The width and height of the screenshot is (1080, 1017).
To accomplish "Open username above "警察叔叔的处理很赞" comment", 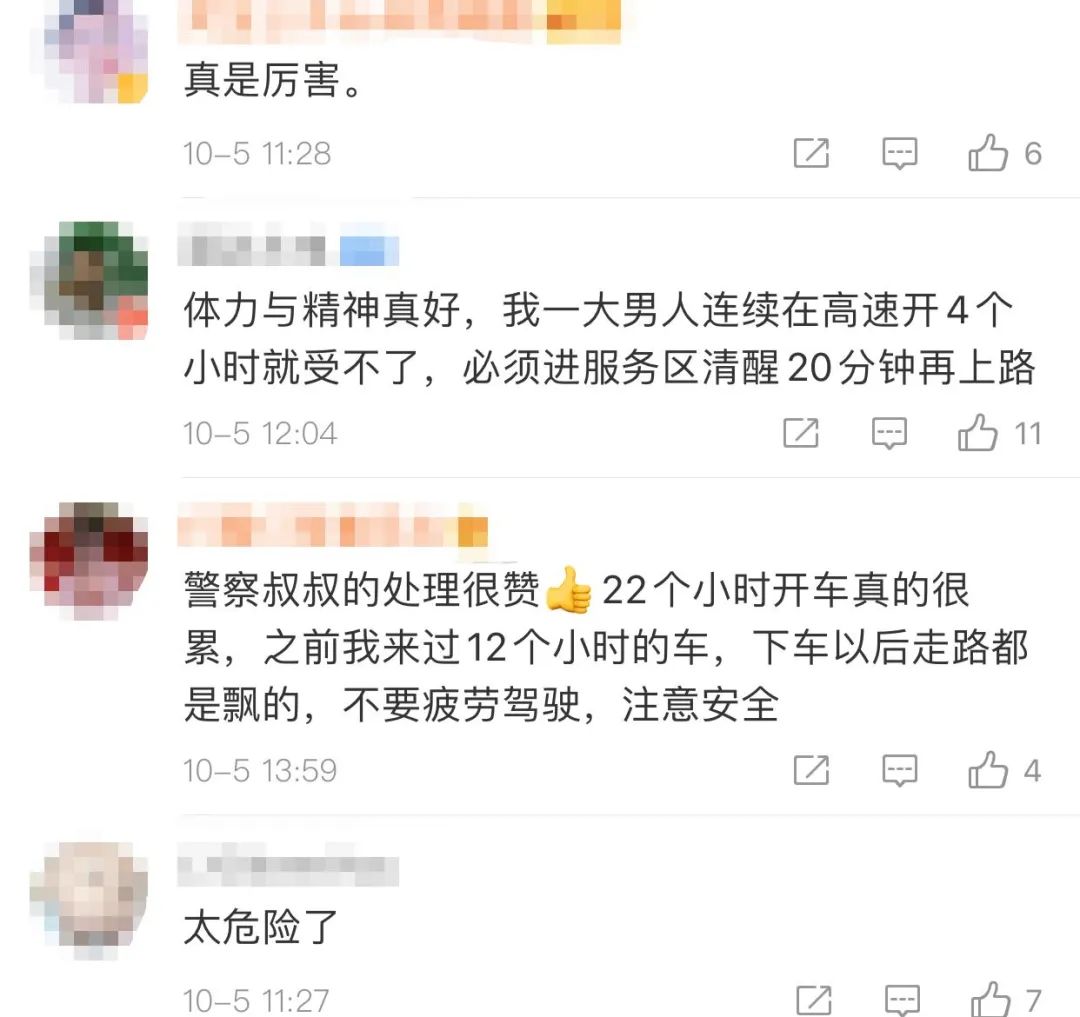I will 333,531.
